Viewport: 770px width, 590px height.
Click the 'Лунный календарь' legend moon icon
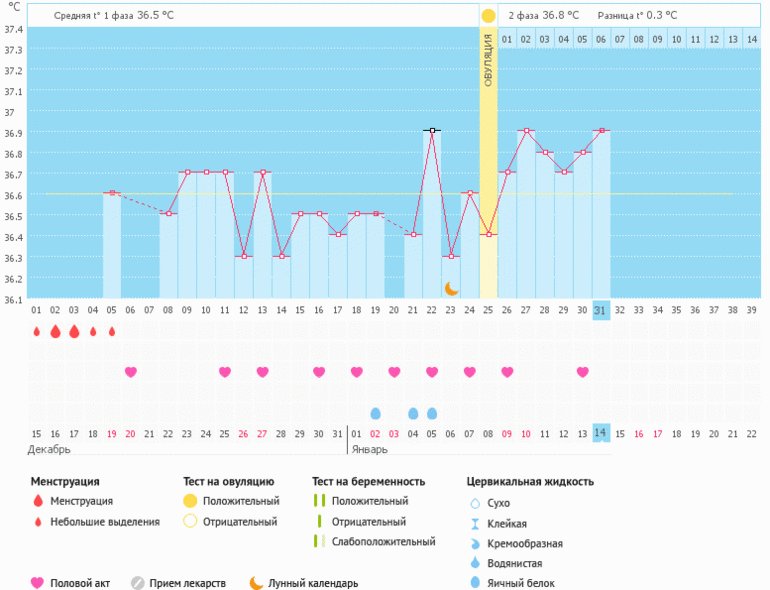(x=257, y=583)
